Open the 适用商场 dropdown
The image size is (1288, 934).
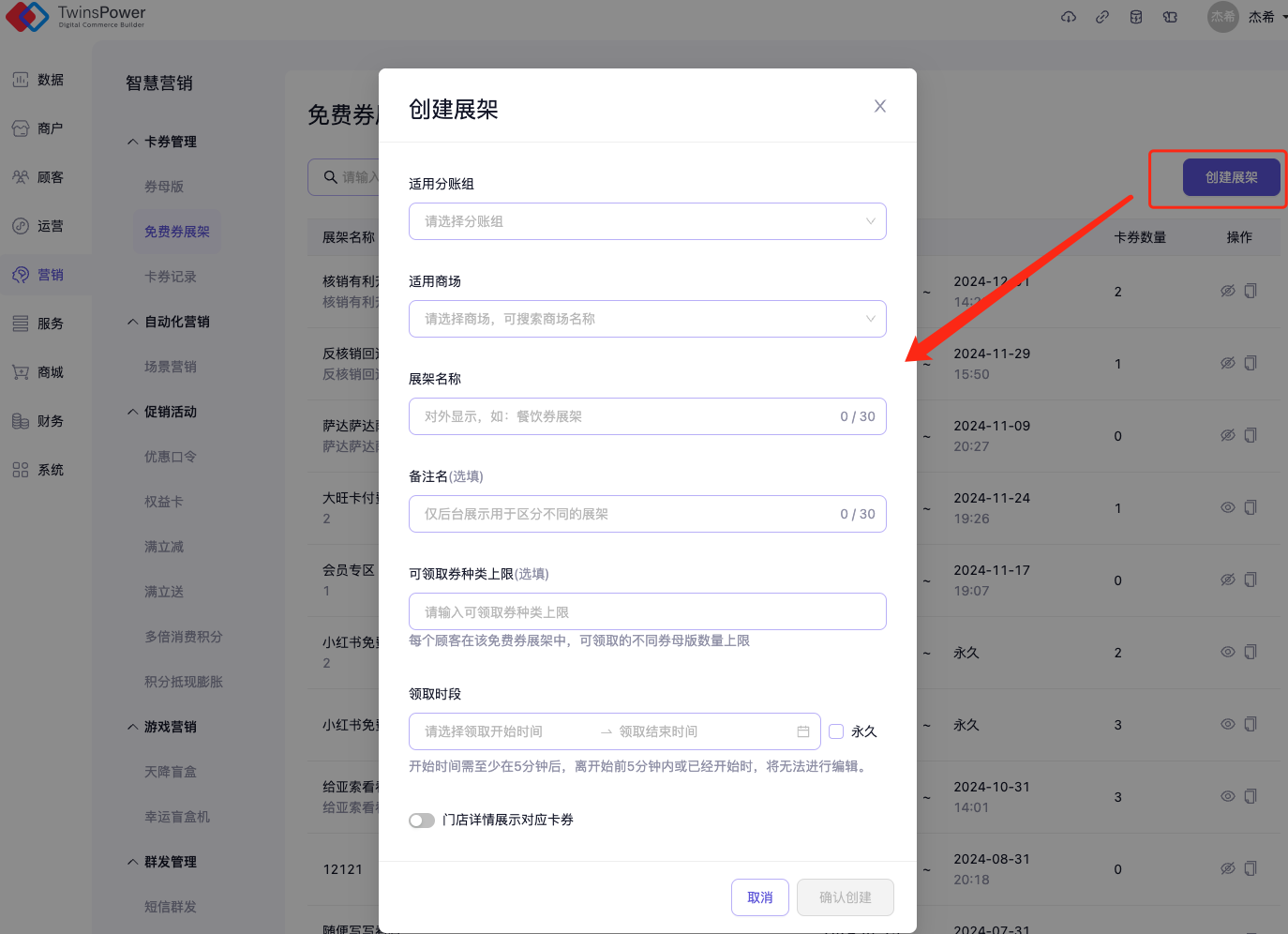(x=647, y=319)
